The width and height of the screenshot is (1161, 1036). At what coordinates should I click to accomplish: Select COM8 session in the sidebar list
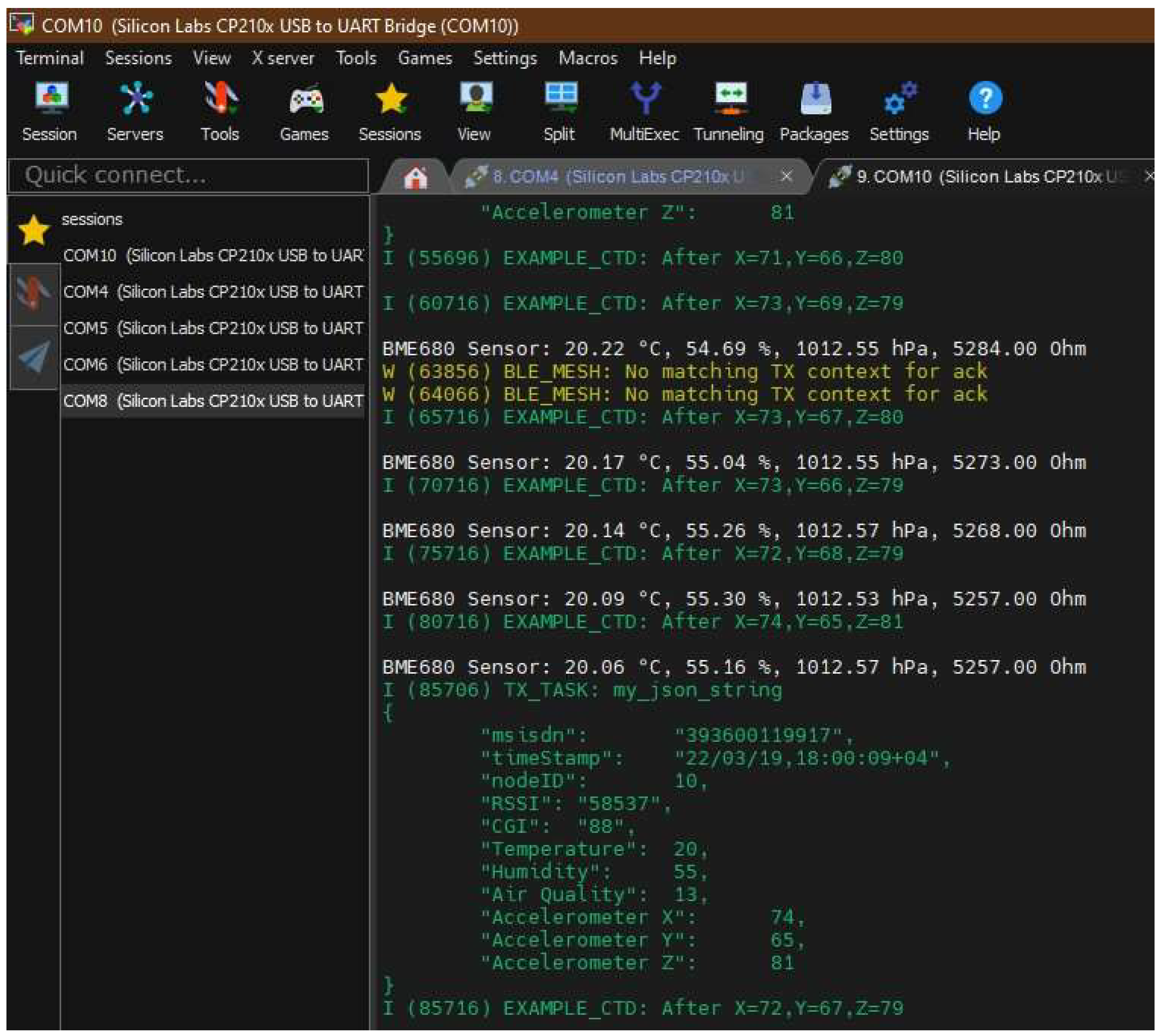pyautogui.click(x=213, y=401)
